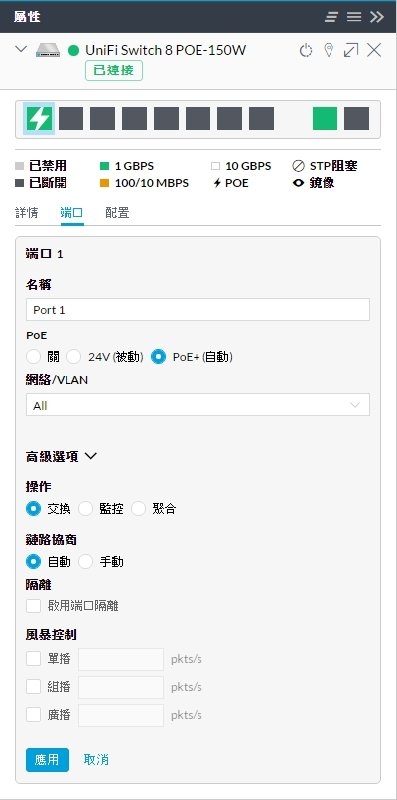This screenshot has width=397, height=800.
Task: Click the hamburger list view icon in header
Action: click(x=354, y=17)
